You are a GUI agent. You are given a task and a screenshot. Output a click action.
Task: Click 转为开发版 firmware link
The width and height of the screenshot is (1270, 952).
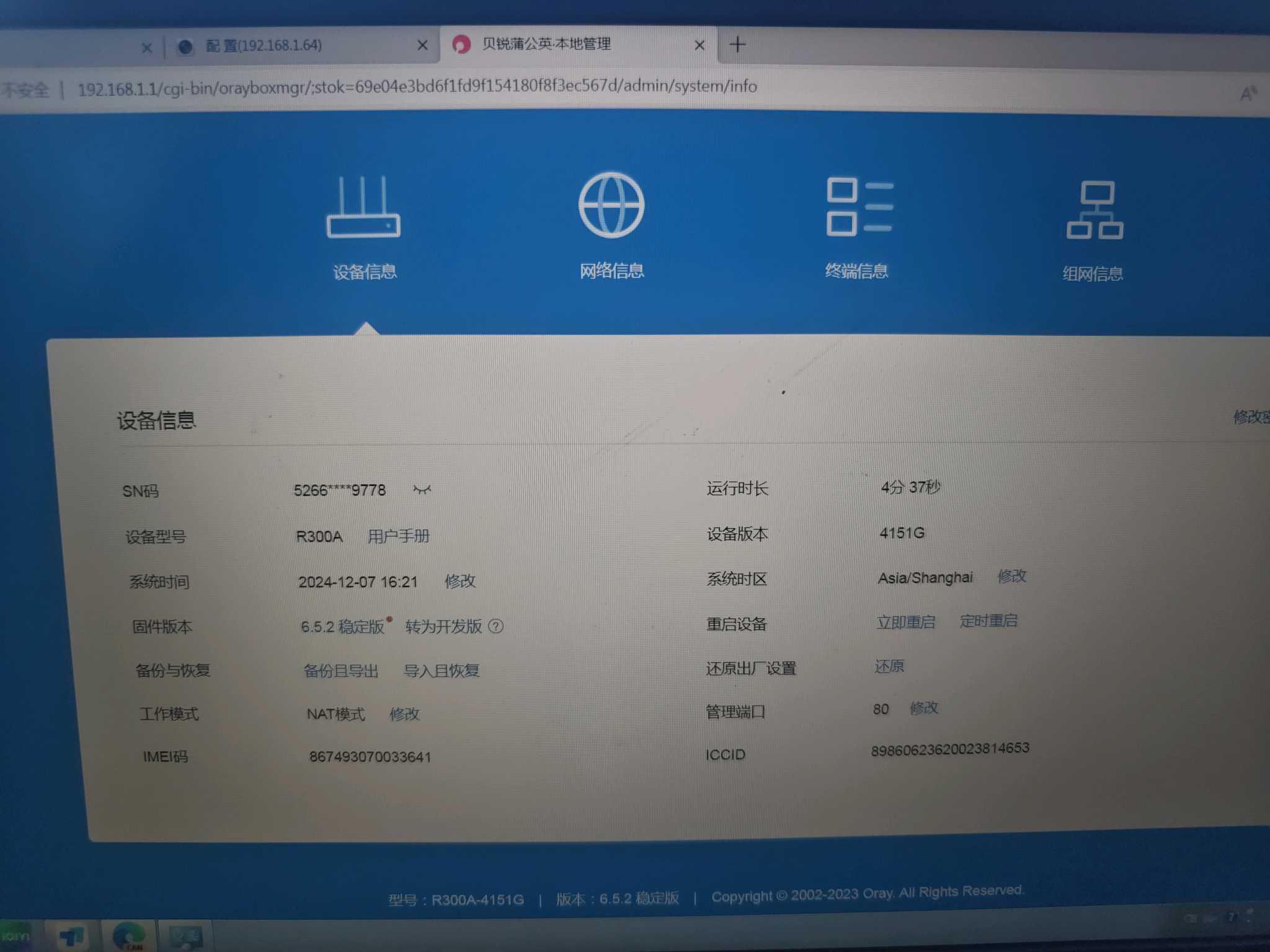[x=443, y=626]
